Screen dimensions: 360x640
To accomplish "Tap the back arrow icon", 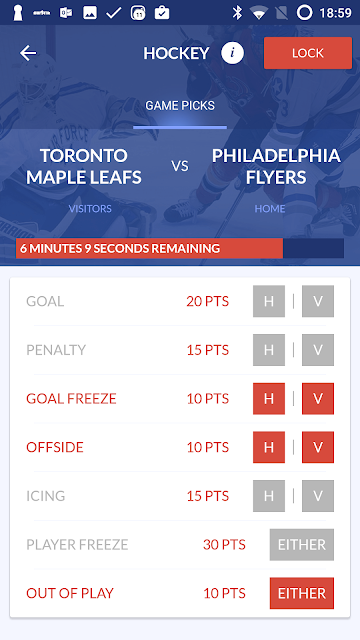I will (28, 53).
